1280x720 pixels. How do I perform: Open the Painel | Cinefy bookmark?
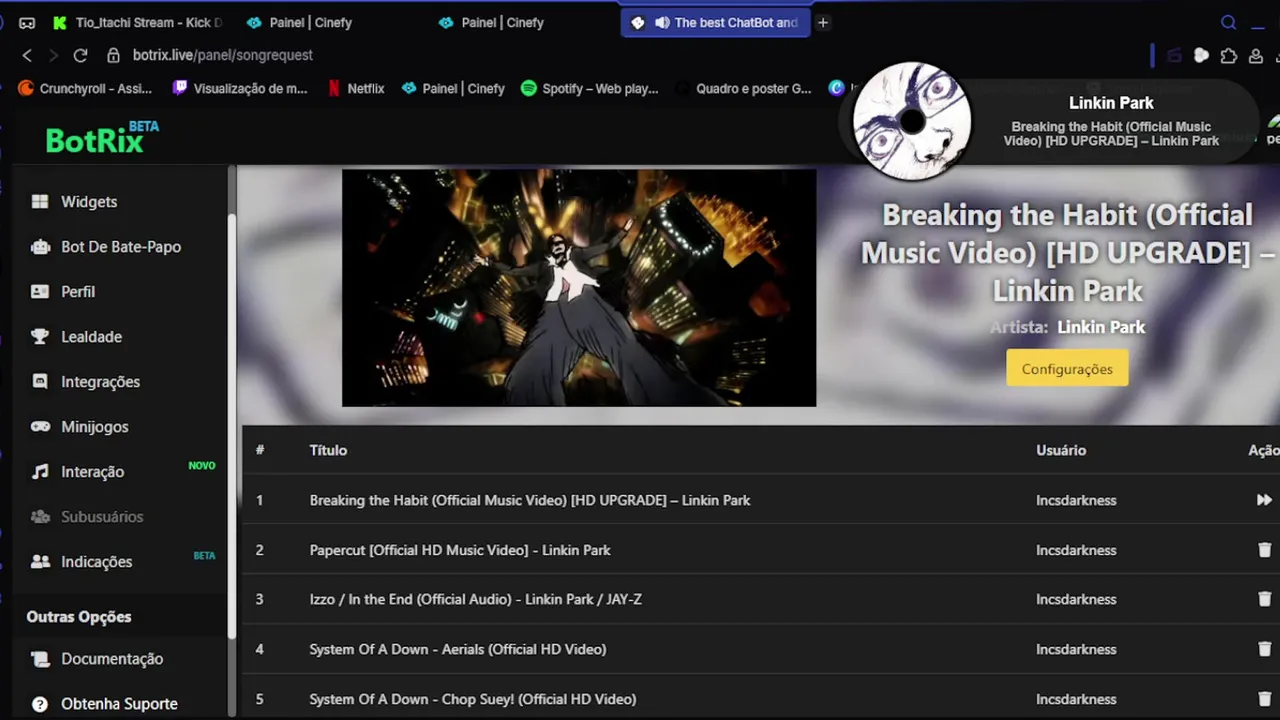pos(453,88)
